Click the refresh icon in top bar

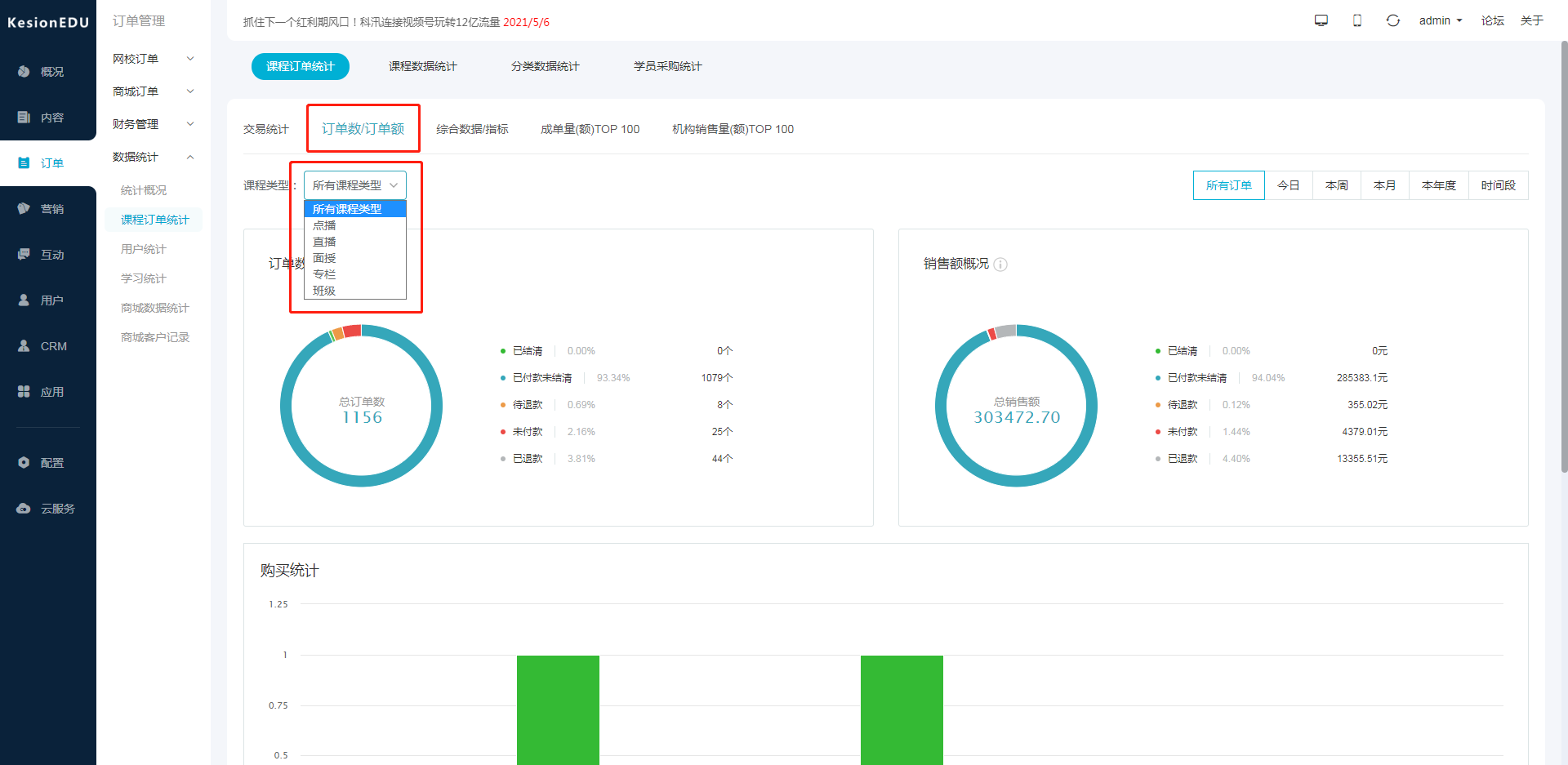click(1393, 20)
